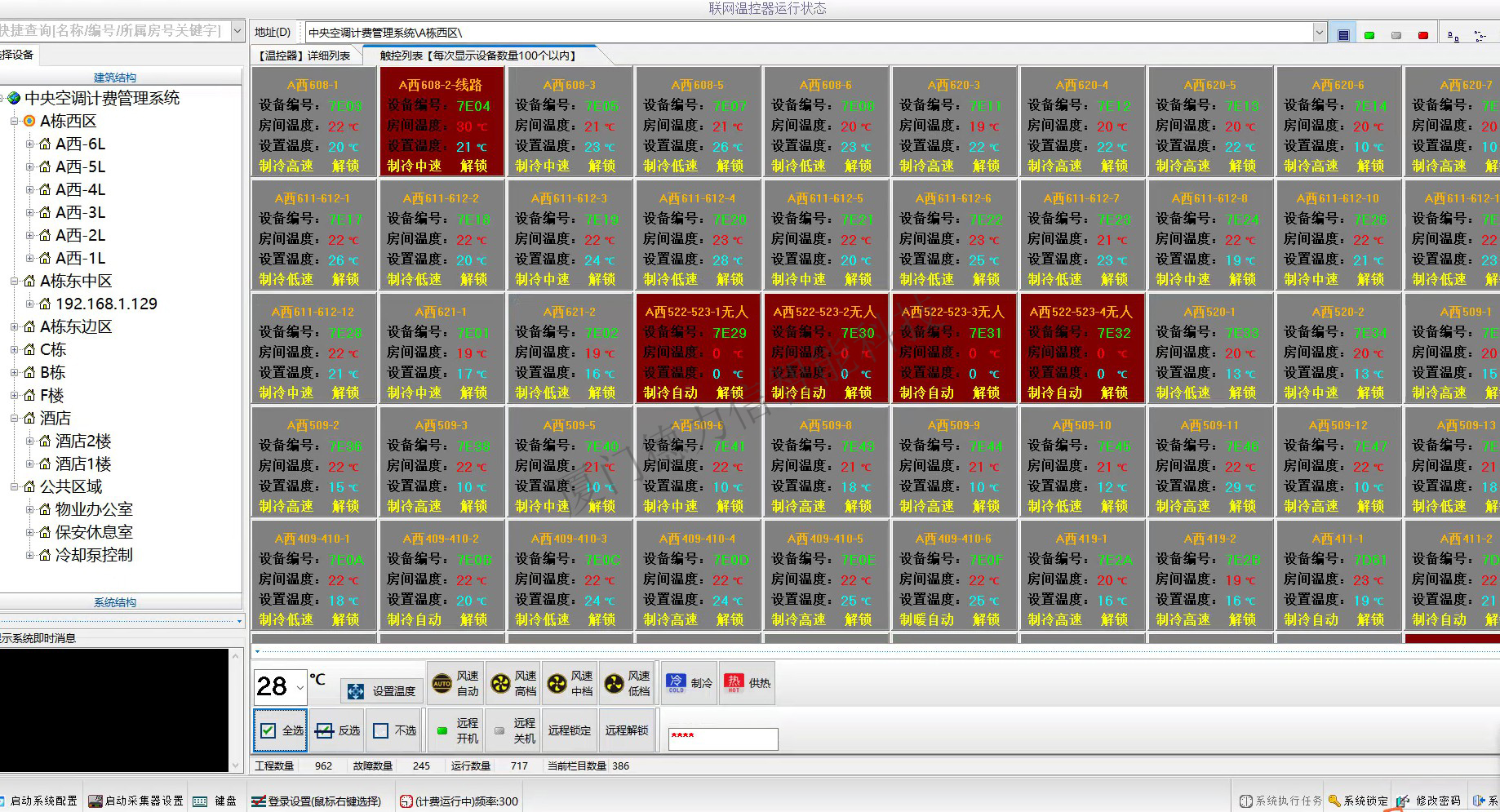This screenshot has height=812, width=1500.
Task: Open 启动采集器设置 in status bar
Action: [135, 801]
